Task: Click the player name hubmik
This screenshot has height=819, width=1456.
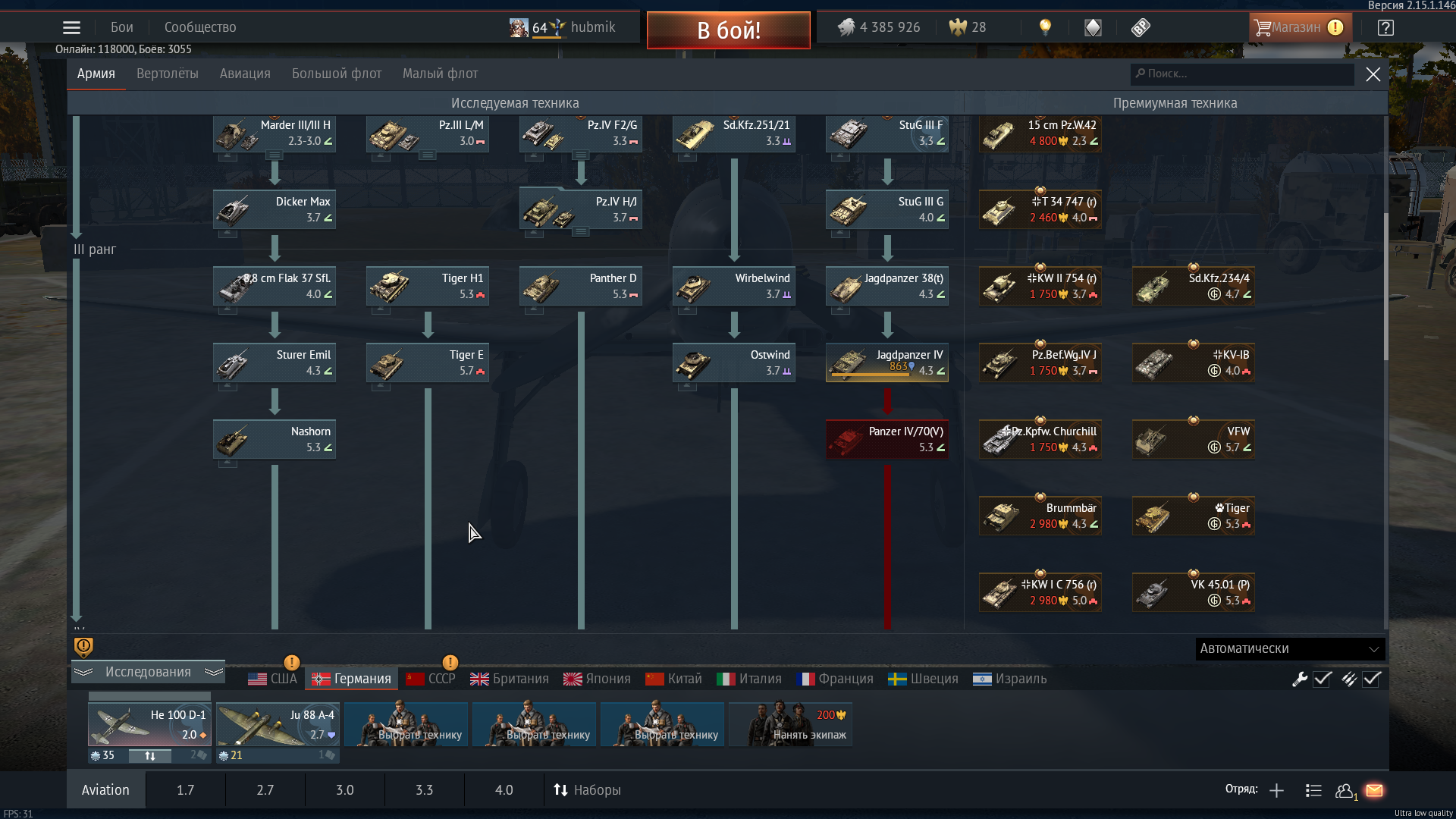Action: (x=593, y=27)
